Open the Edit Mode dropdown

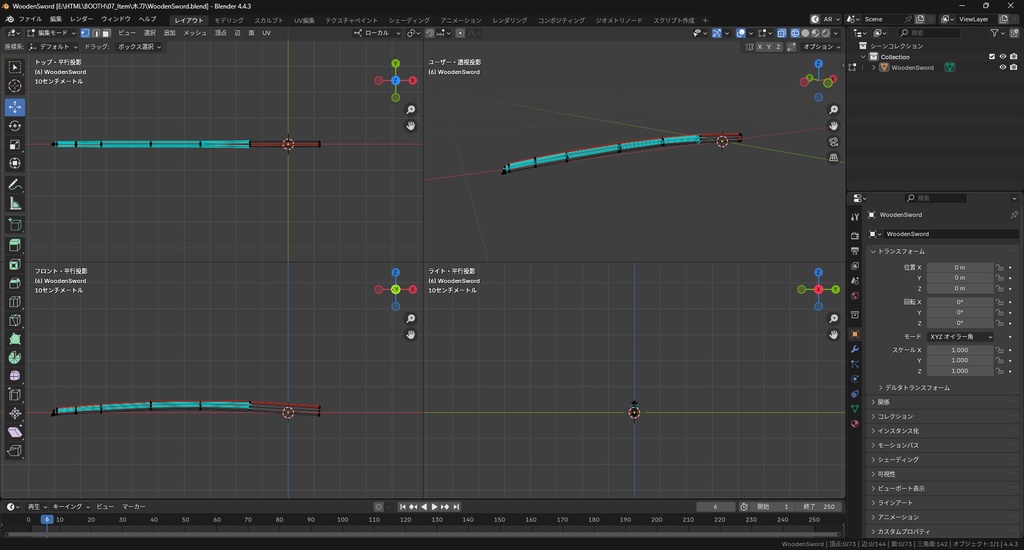pyautogui.click(x=52, y=33)
